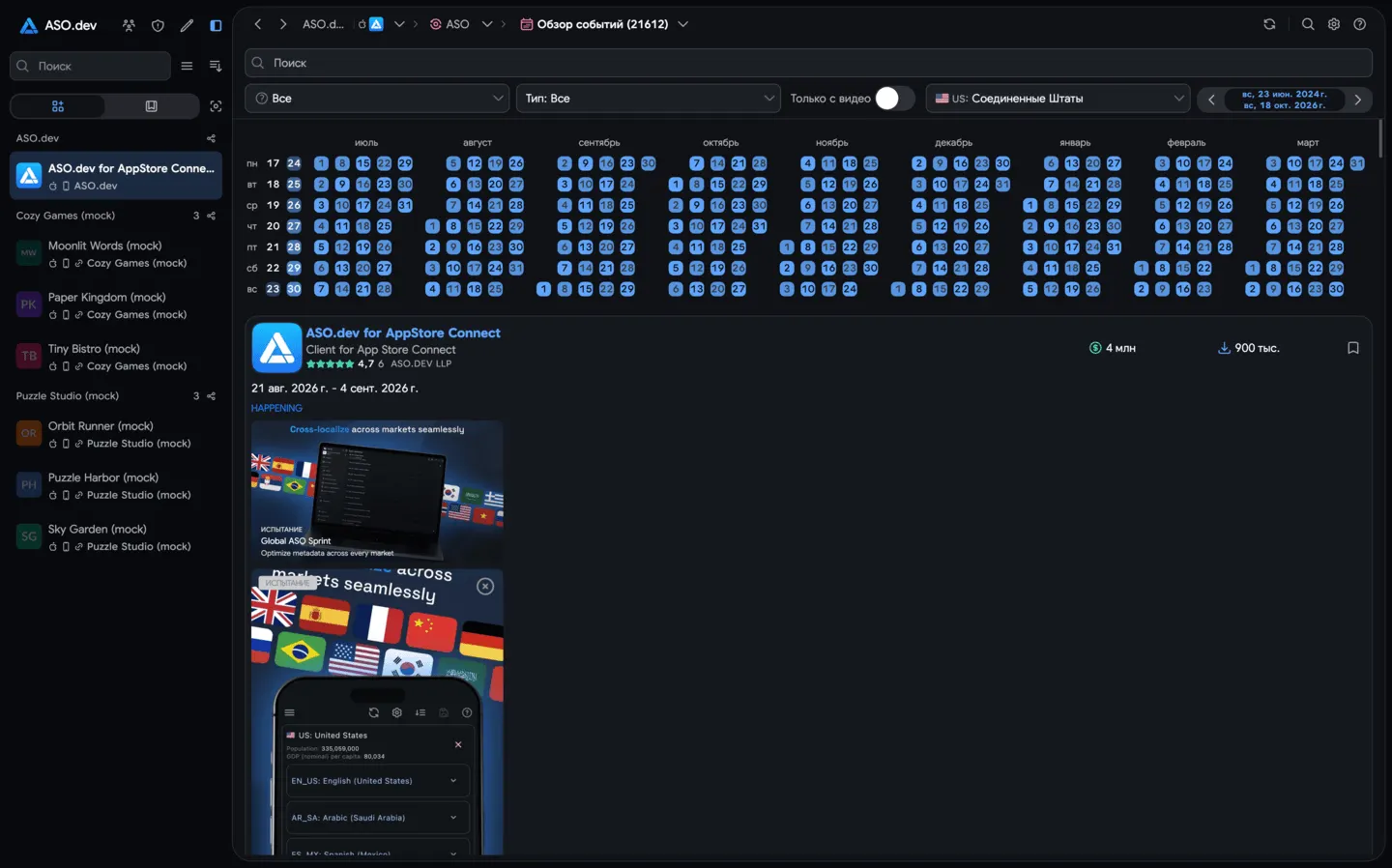Click the pencil edit icon in sidebar header

pyautogui.click(x=187, y=25)
